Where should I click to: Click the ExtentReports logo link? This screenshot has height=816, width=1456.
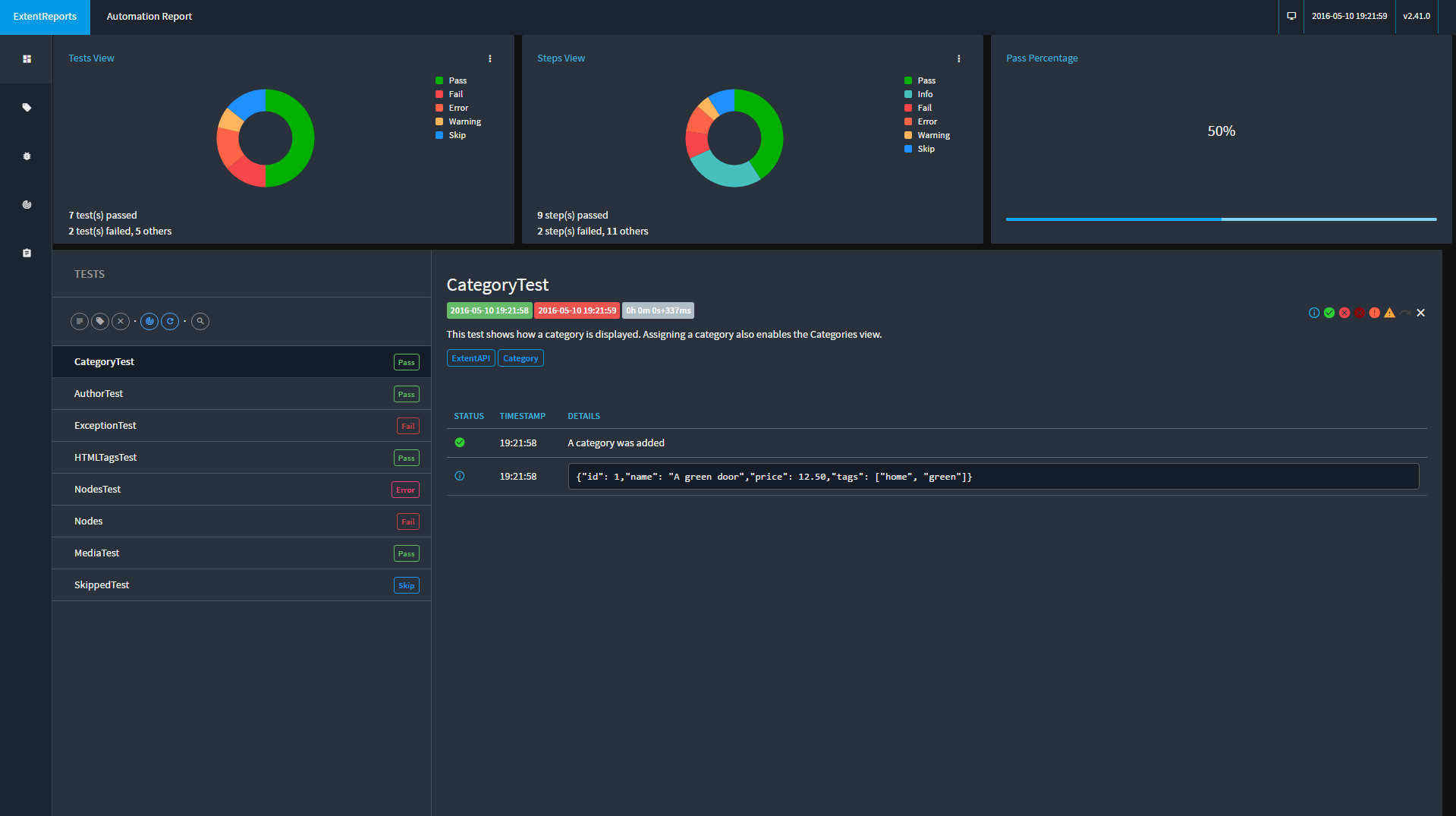pyautogui.click(x=45, y=17)
